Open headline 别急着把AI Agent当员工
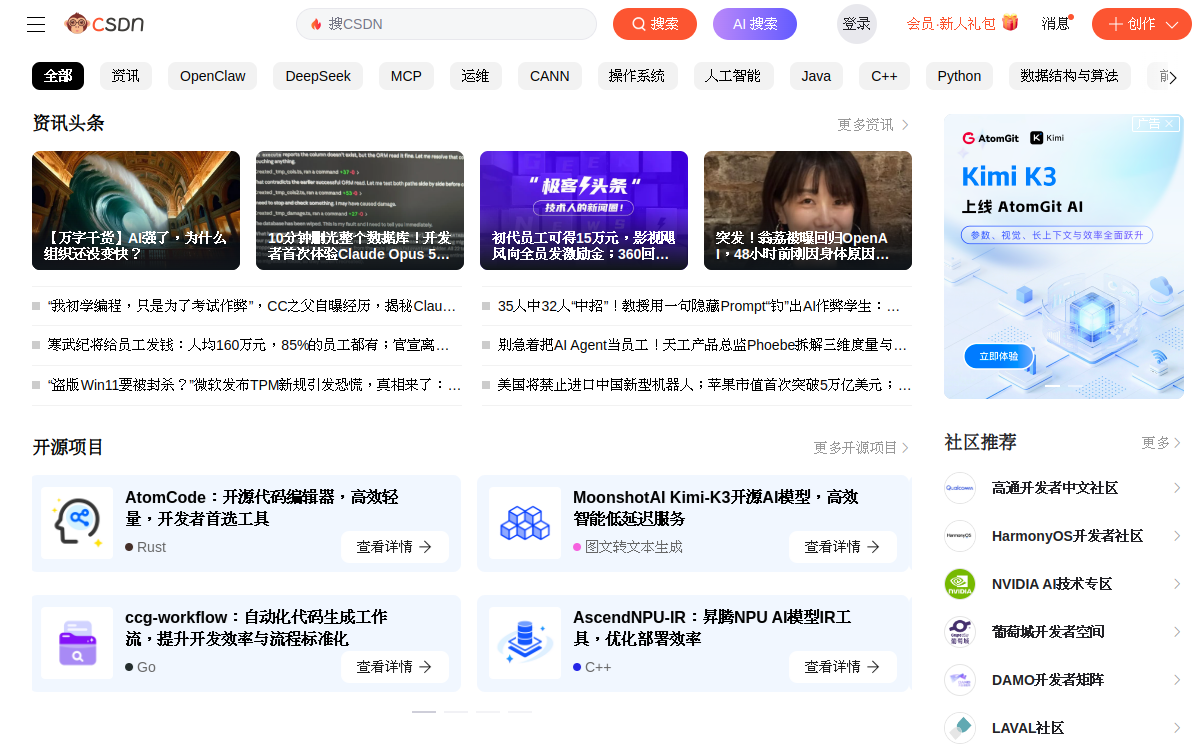Screen dimensions: 1200x750 (x=703, y=345)
